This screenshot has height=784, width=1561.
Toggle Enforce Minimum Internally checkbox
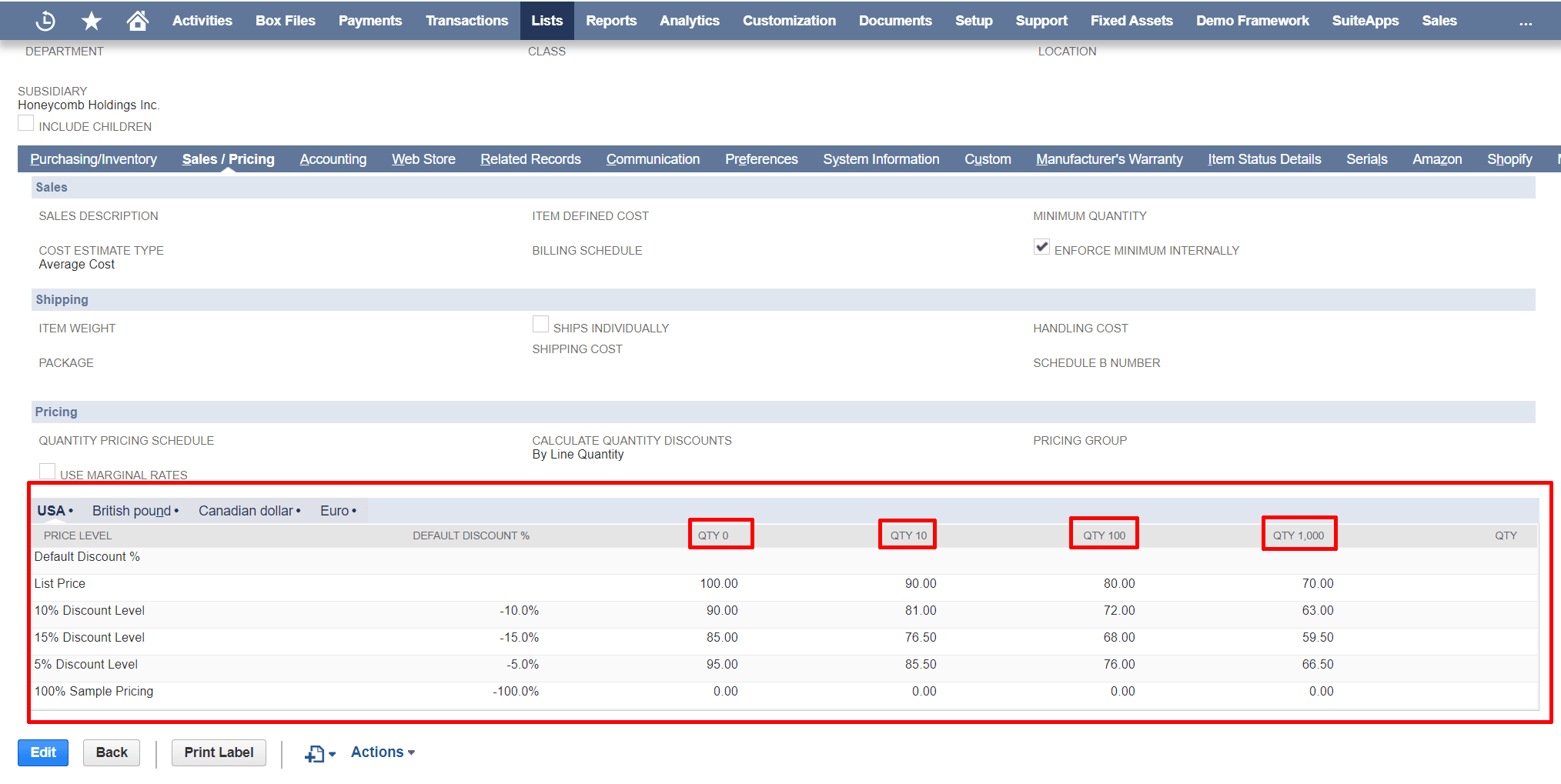[x=1041, y=247]
